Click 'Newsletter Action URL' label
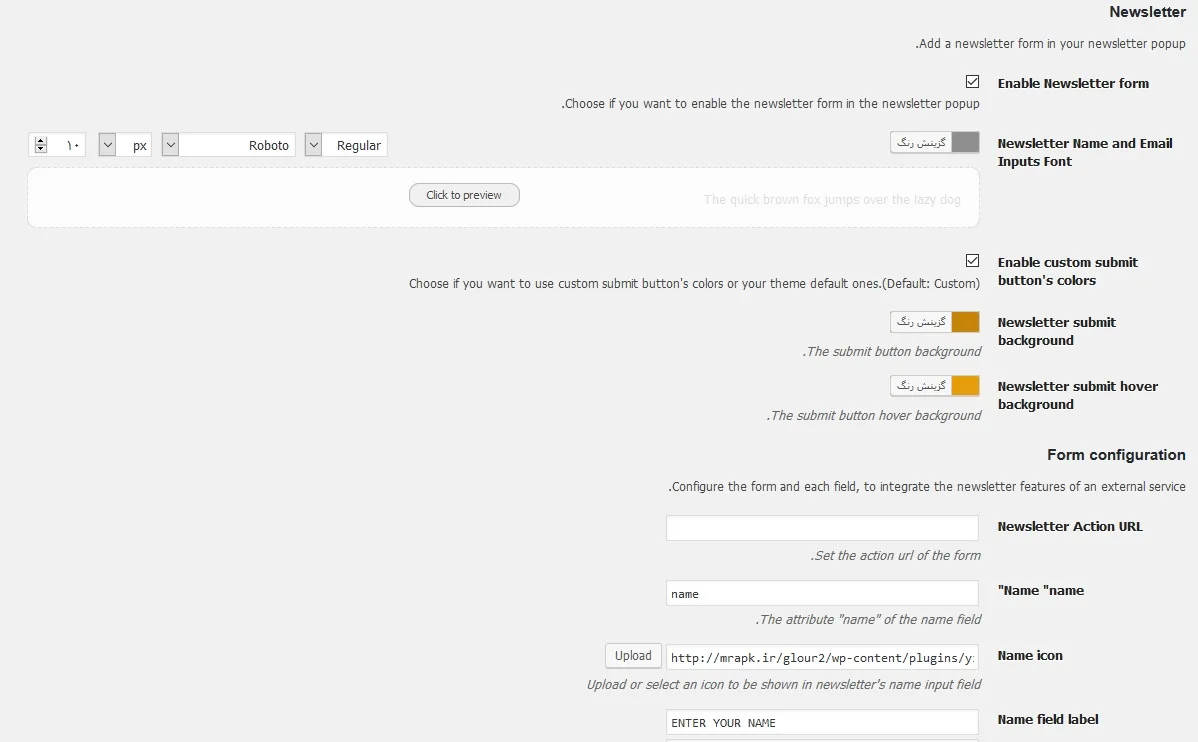The image size is (1198, 742). (x=1070, y=527)
